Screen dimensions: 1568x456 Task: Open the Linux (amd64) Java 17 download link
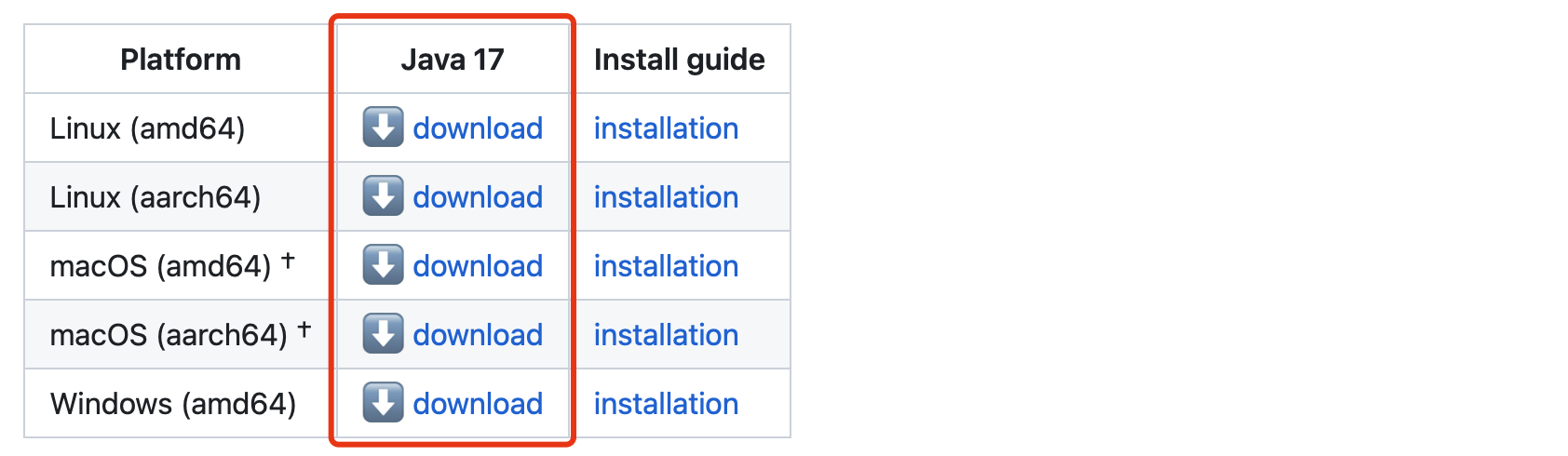point(478,128)
